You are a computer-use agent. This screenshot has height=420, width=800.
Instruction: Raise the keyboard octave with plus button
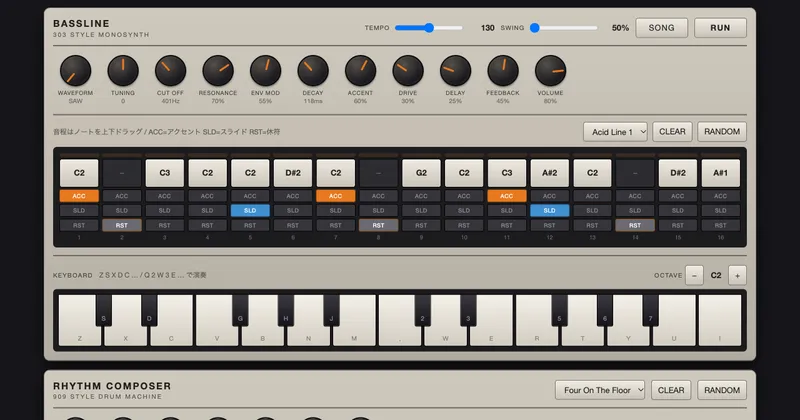(x=737, y=276)
